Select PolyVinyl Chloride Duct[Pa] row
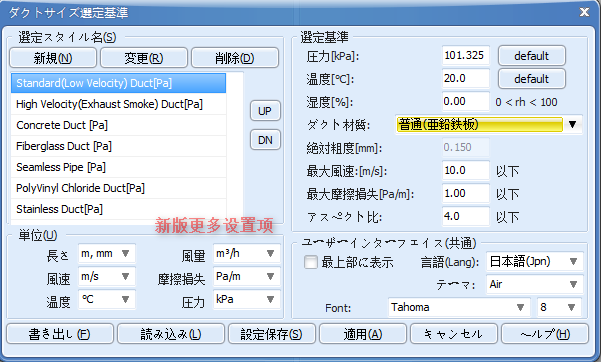The image size is (601, 362). pyautogui.click(x=118, y=188)
